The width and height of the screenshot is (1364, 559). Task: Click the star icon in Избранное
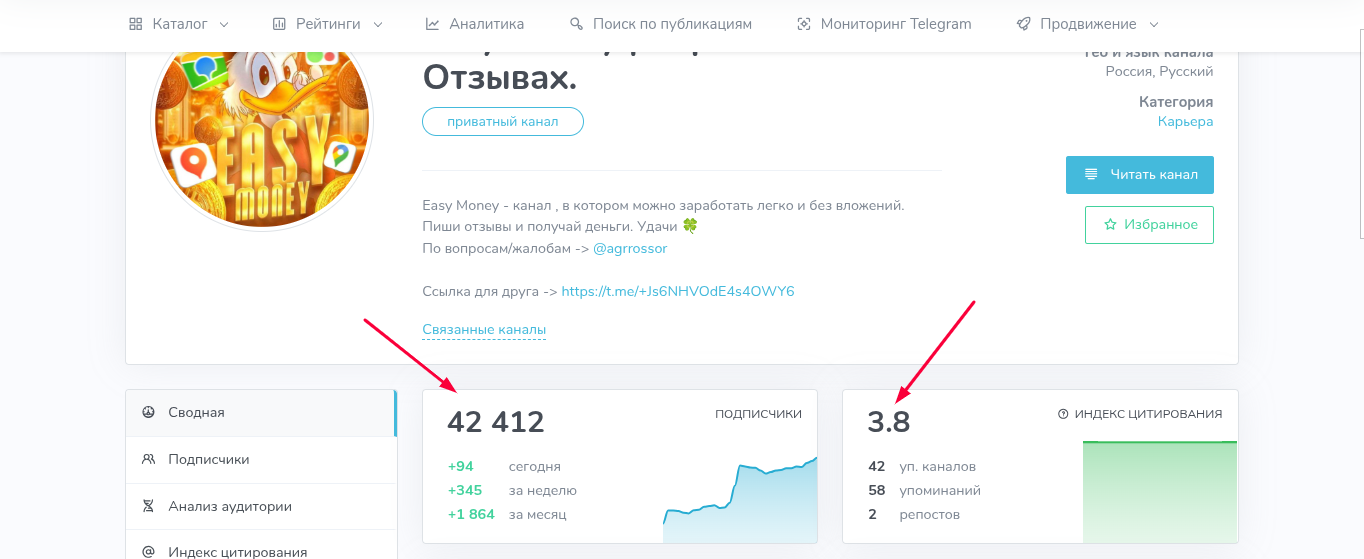pyautogui.click(x=1110, y=225)
